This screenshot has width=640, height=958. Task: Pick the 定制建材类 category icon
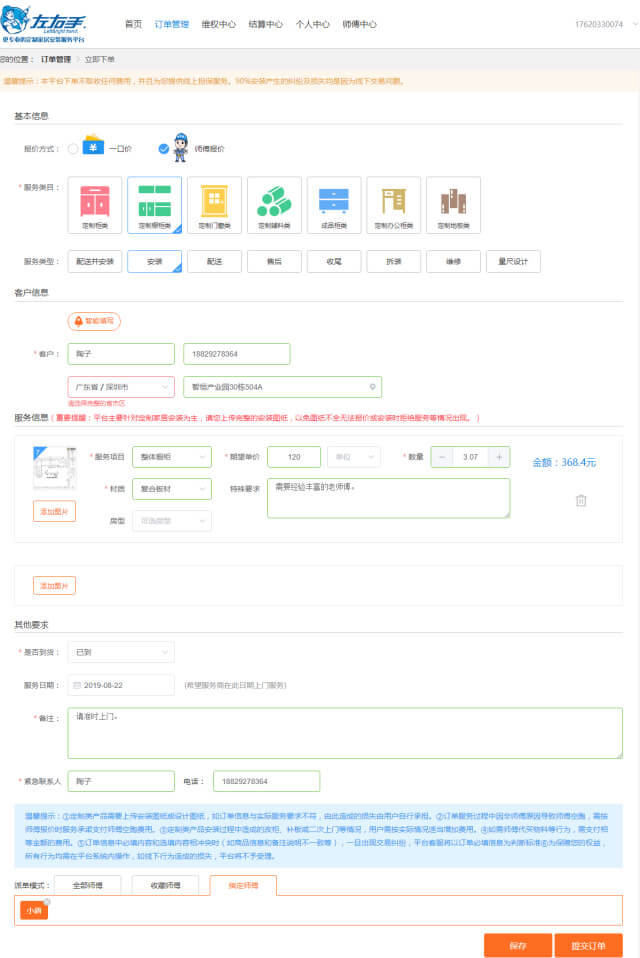tap(274, 204)
